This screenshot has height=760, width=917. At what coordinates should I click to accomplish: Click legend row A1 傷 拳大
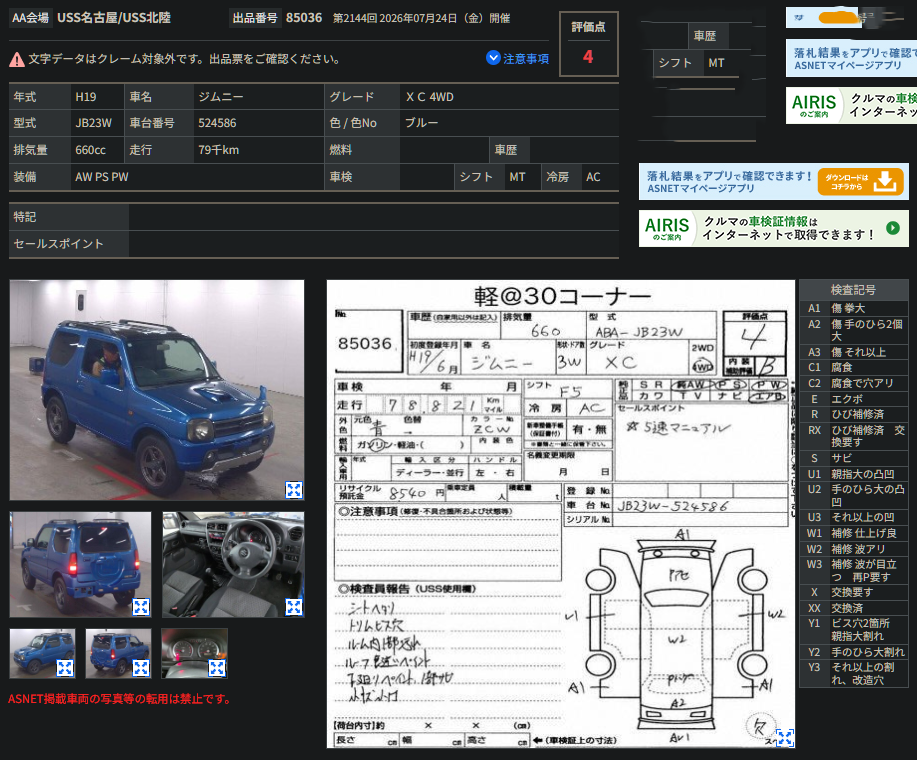[853, 308]
